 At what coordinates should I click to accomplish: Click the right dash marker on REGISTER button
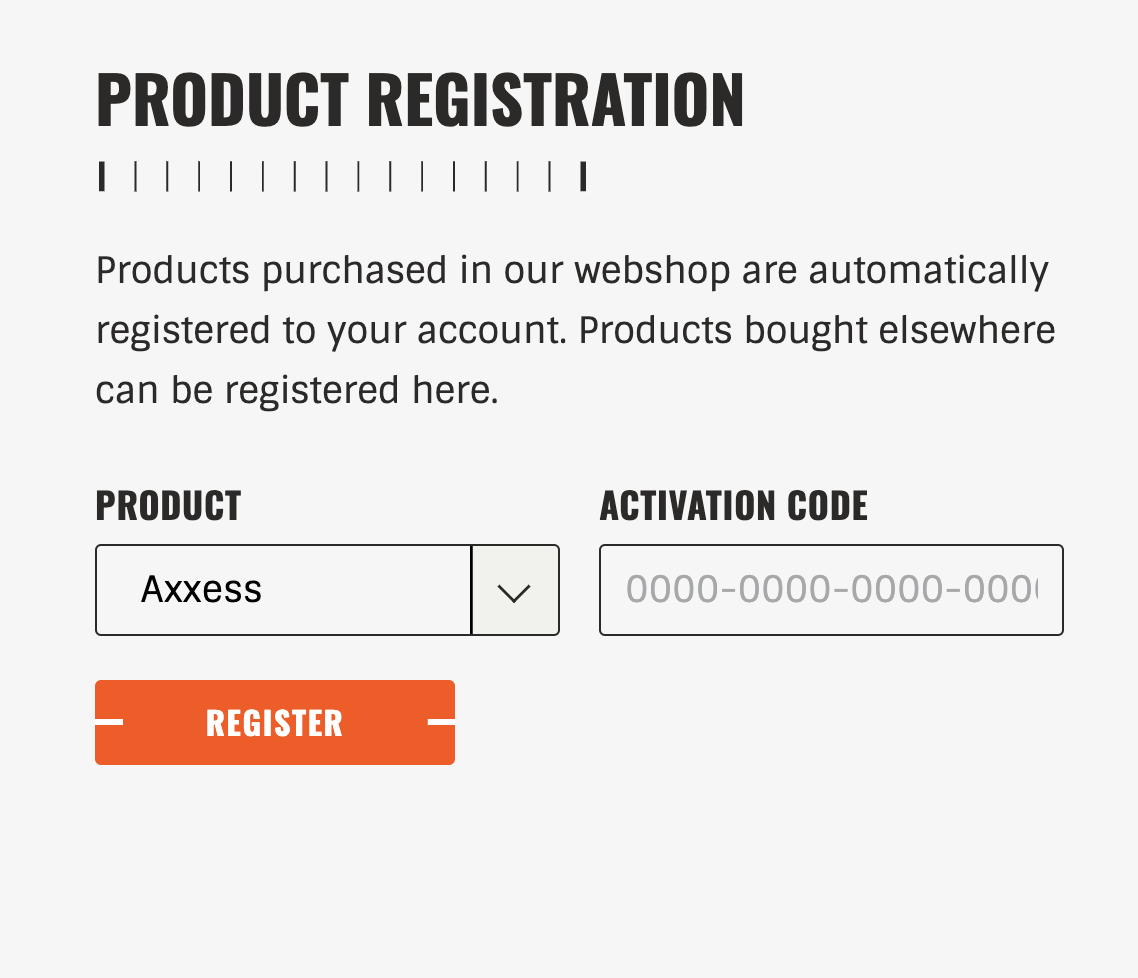[x=440, y=722]
